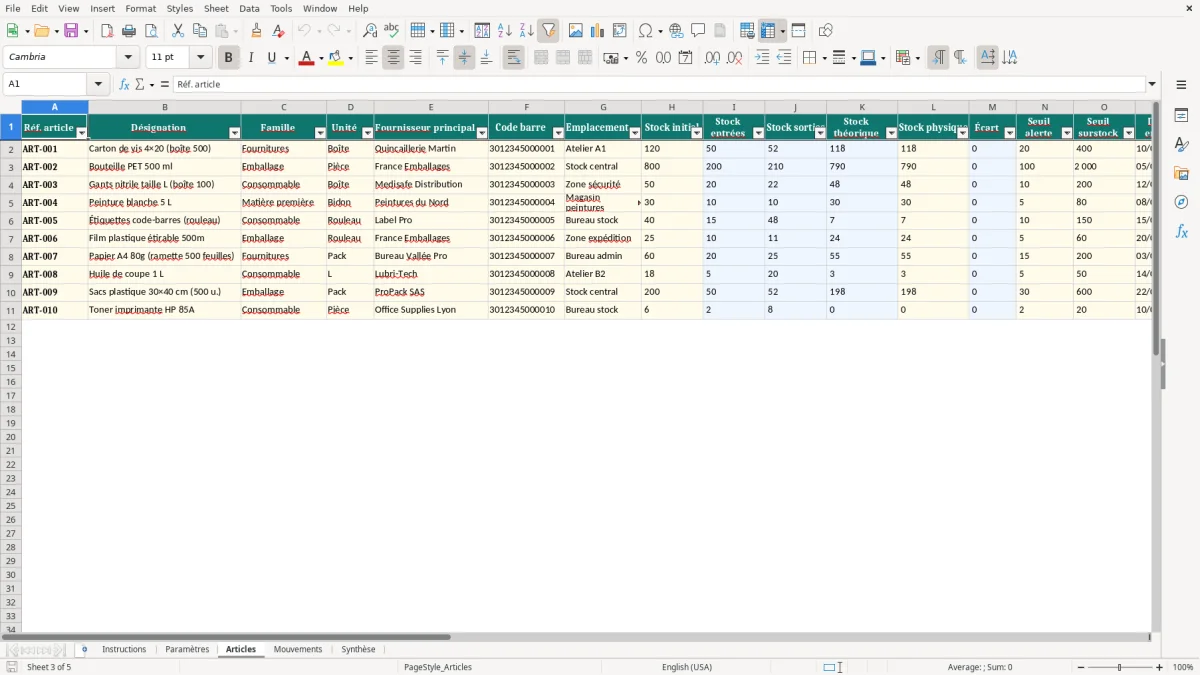1200x675 pixels.
Task: Toggle Center Vertically alignment
Action: (x=464, y=58)
